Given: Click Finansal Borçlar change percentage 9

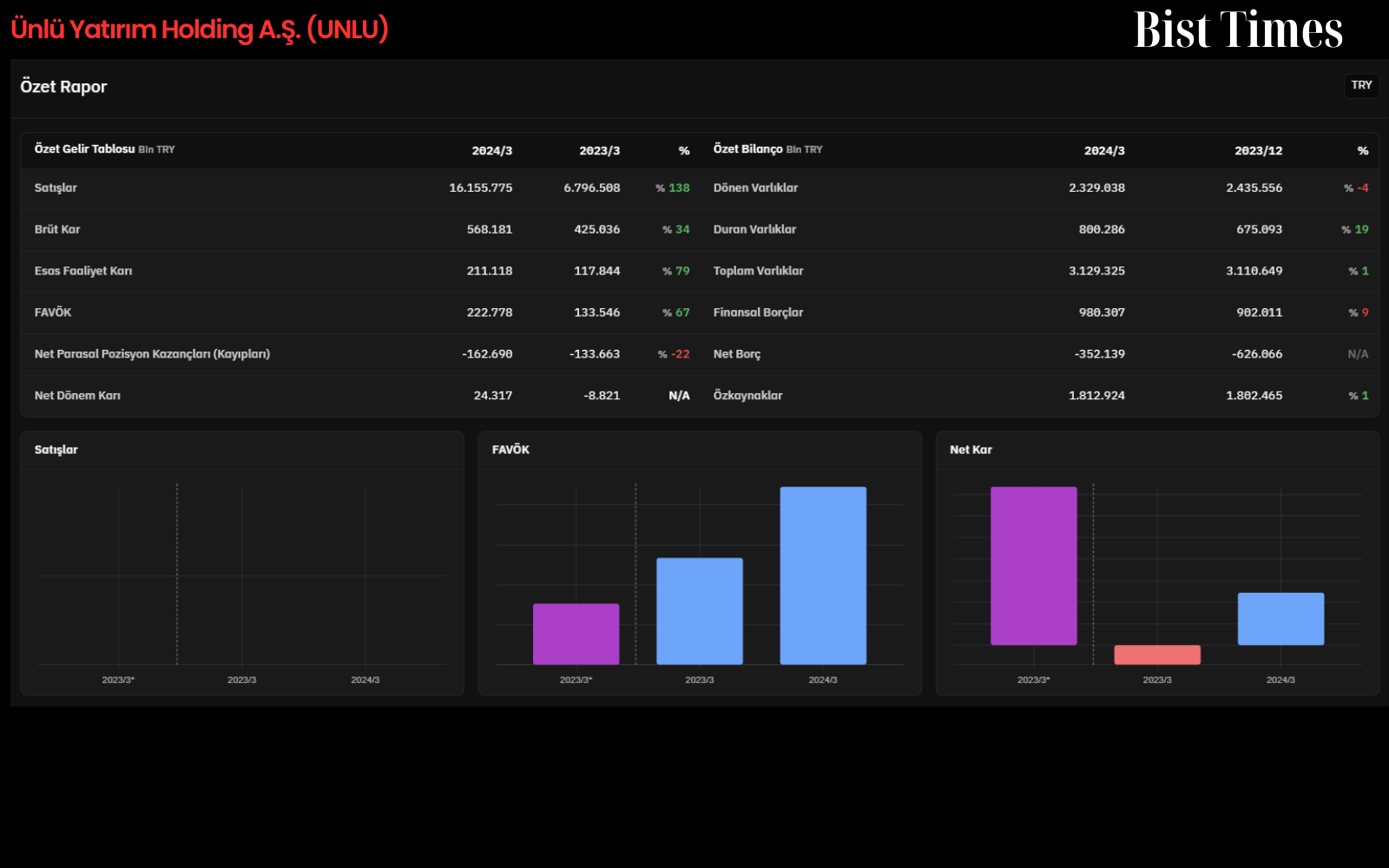Looking at the screenshot, I should (x=1359, y=312).
